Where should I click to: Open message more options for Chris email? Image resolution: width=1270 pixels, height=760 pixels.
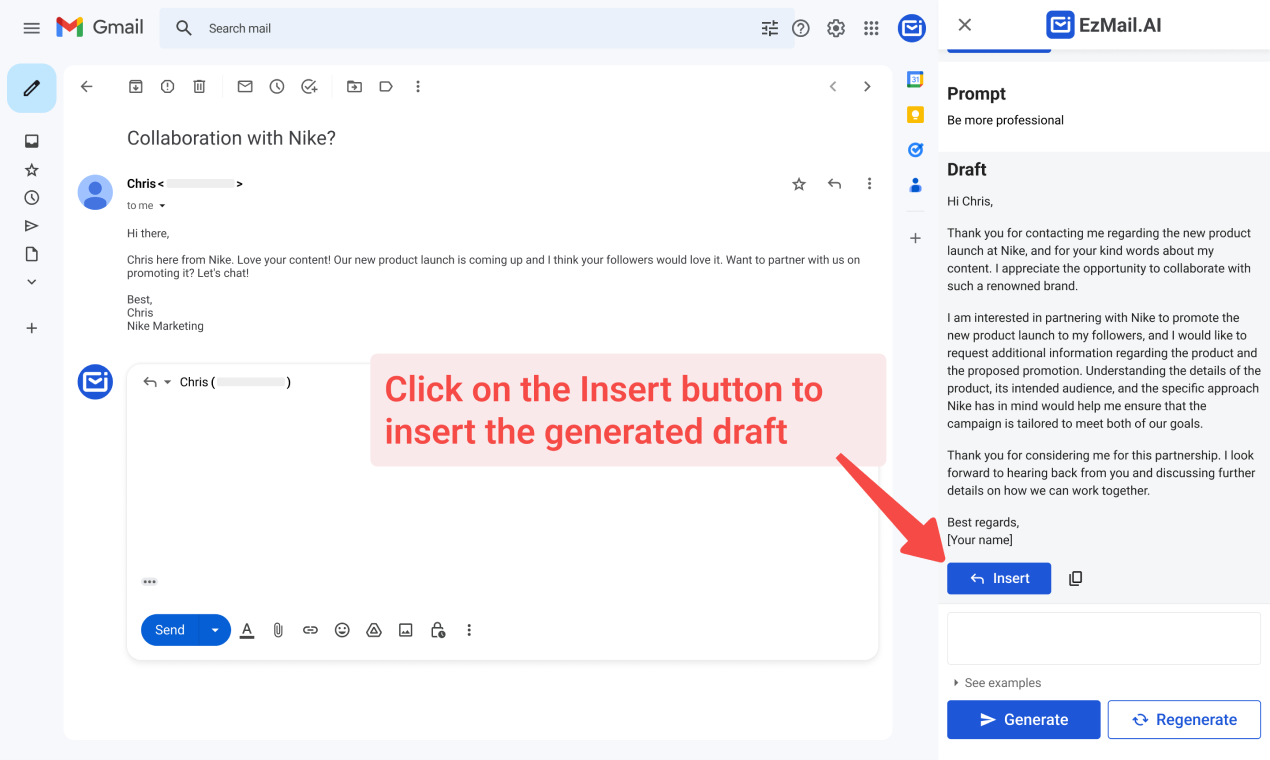click(x=869, y=184)
